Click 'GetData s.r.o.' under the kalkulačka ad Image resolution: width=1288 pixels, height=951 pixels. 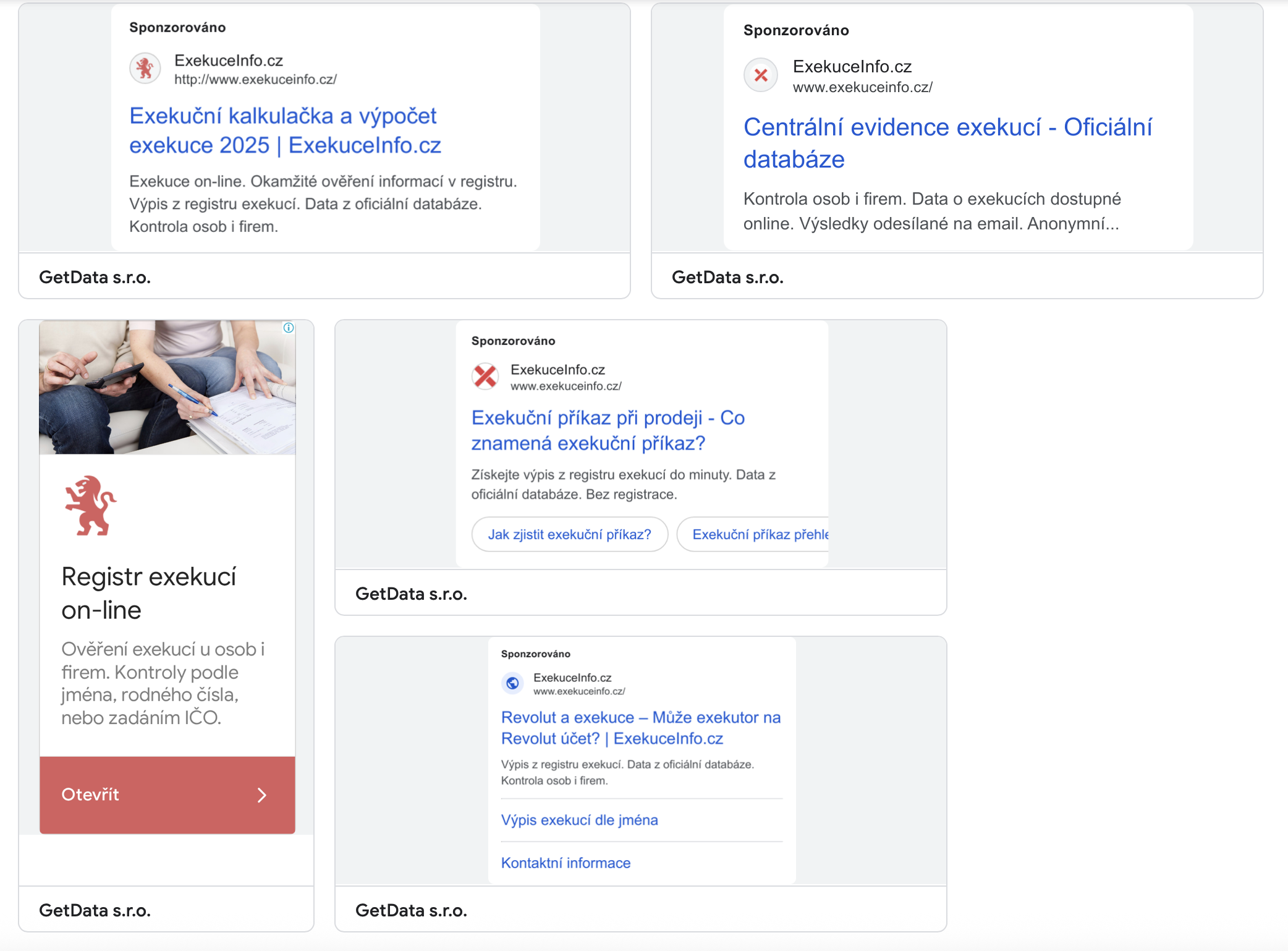pos(95,277)
